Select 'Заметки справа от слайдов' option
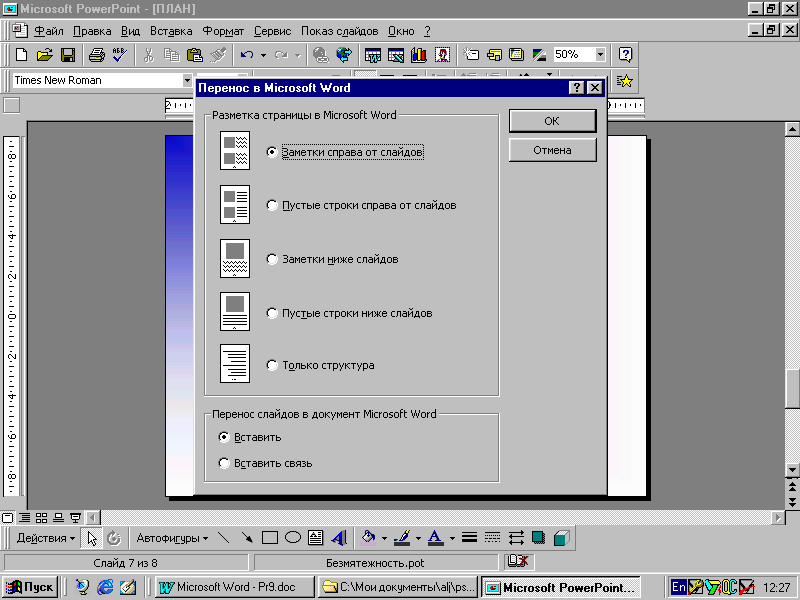The image size is (800, 600). (272, 152)
